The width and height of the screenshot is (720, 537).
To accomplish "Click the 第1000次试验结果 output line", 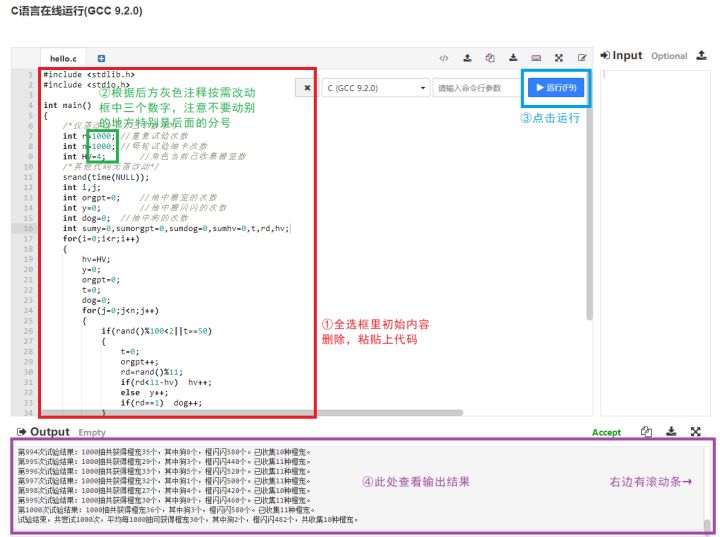I will 166,510.
